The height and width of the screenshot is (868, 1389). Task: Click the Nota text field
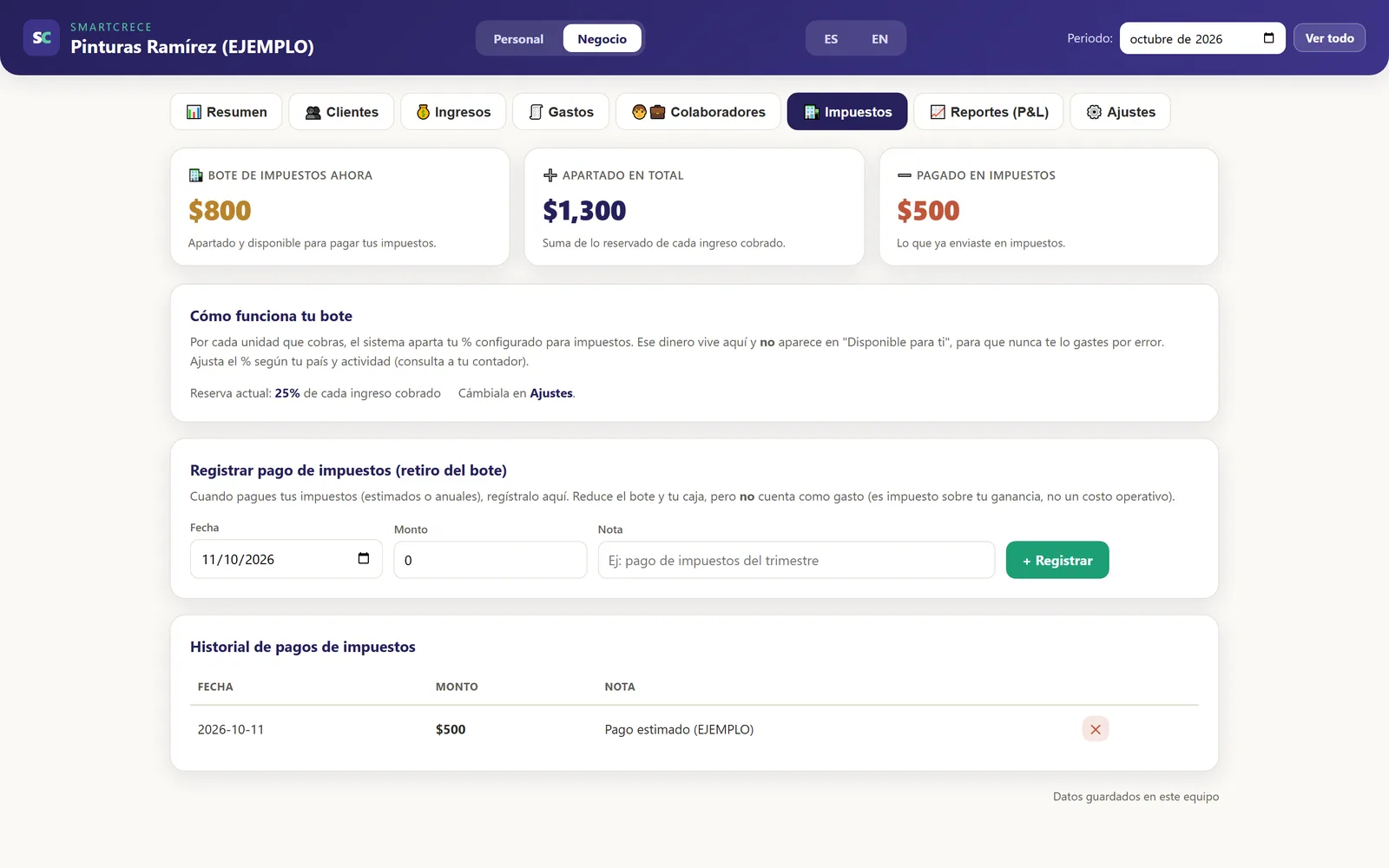(x=796, y=560)
